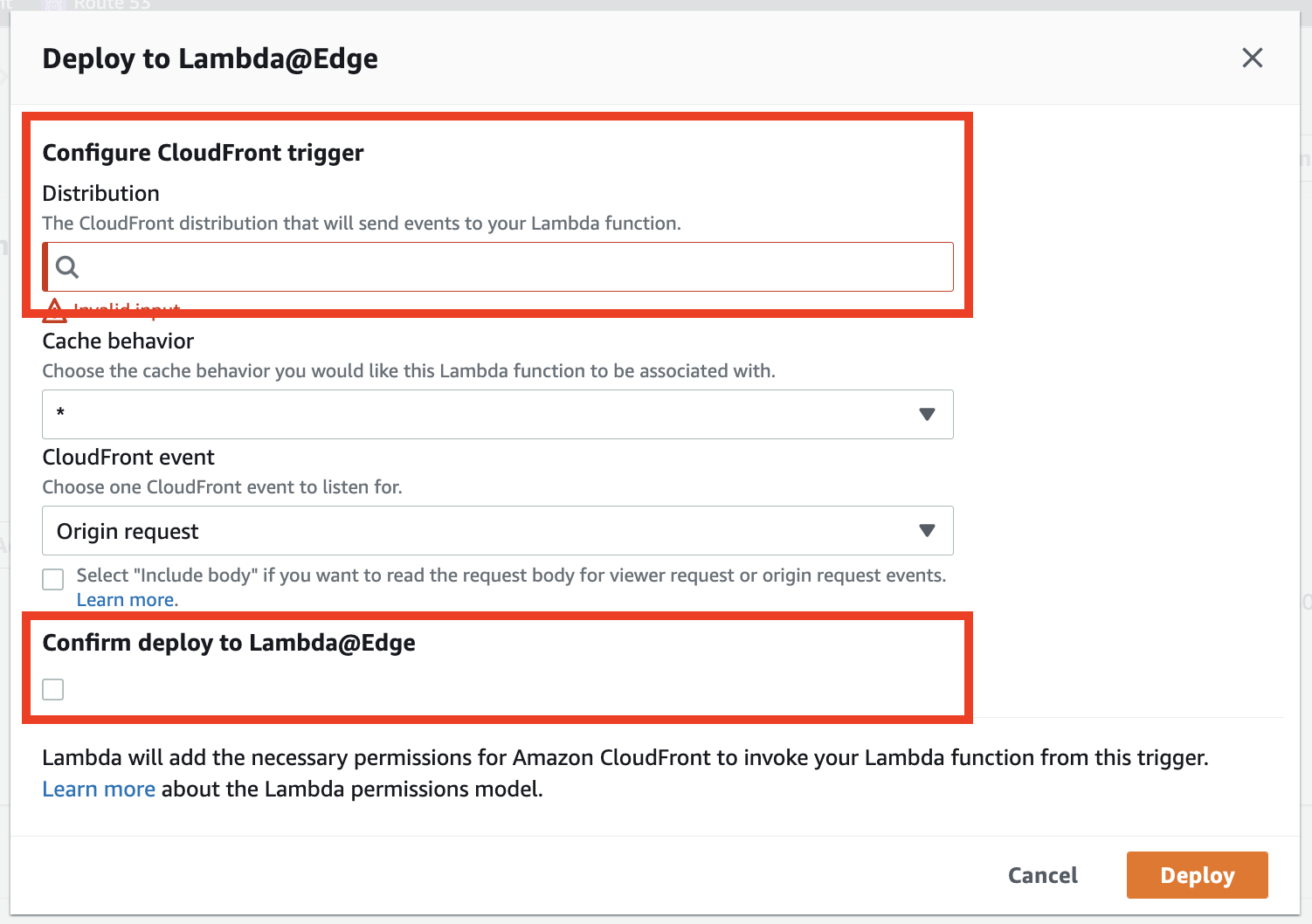Click the Configure CloudFront trigger heading
This screenshot has height=924, width=1312.
click(x=203, y=153)
